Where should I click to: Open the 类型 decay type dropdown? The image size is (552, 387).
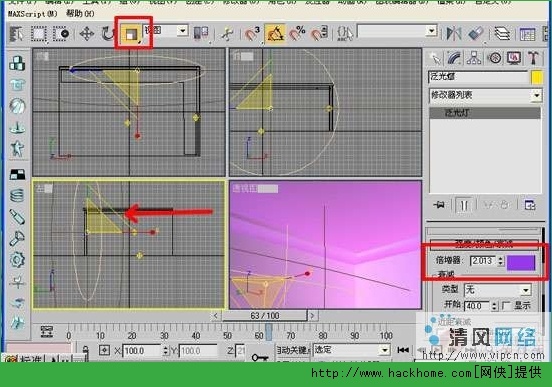tap(497, 290)
